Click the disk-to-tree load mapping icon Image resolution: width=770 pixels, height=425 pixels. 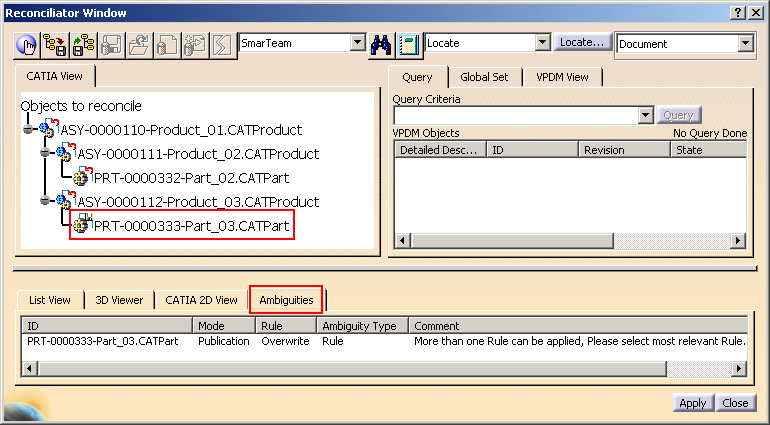(x=83, y=44)
